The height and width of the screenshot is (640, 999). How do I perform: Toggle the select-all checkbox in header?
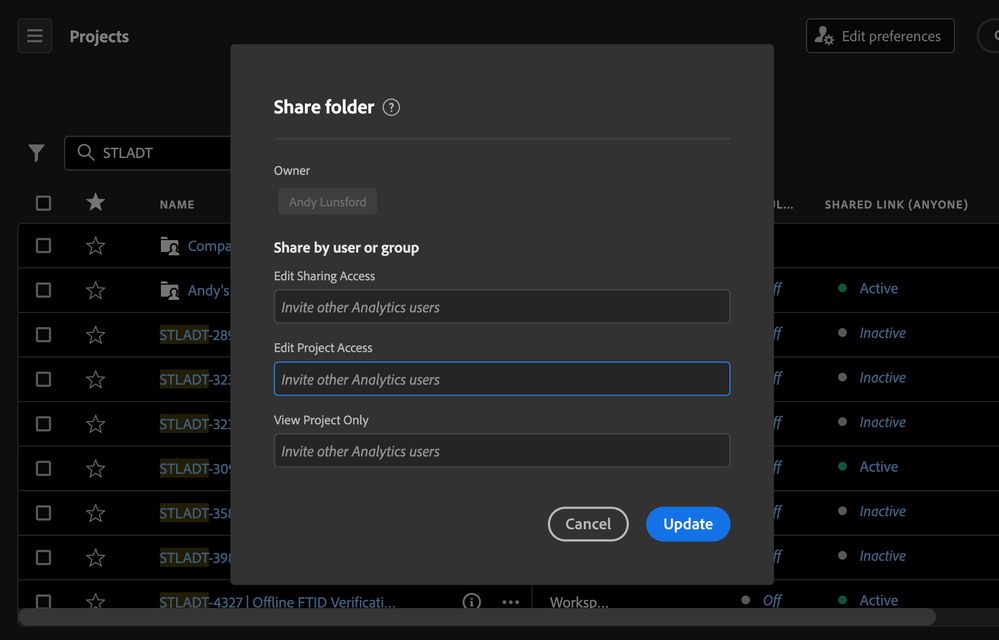(x=43, y=203)
